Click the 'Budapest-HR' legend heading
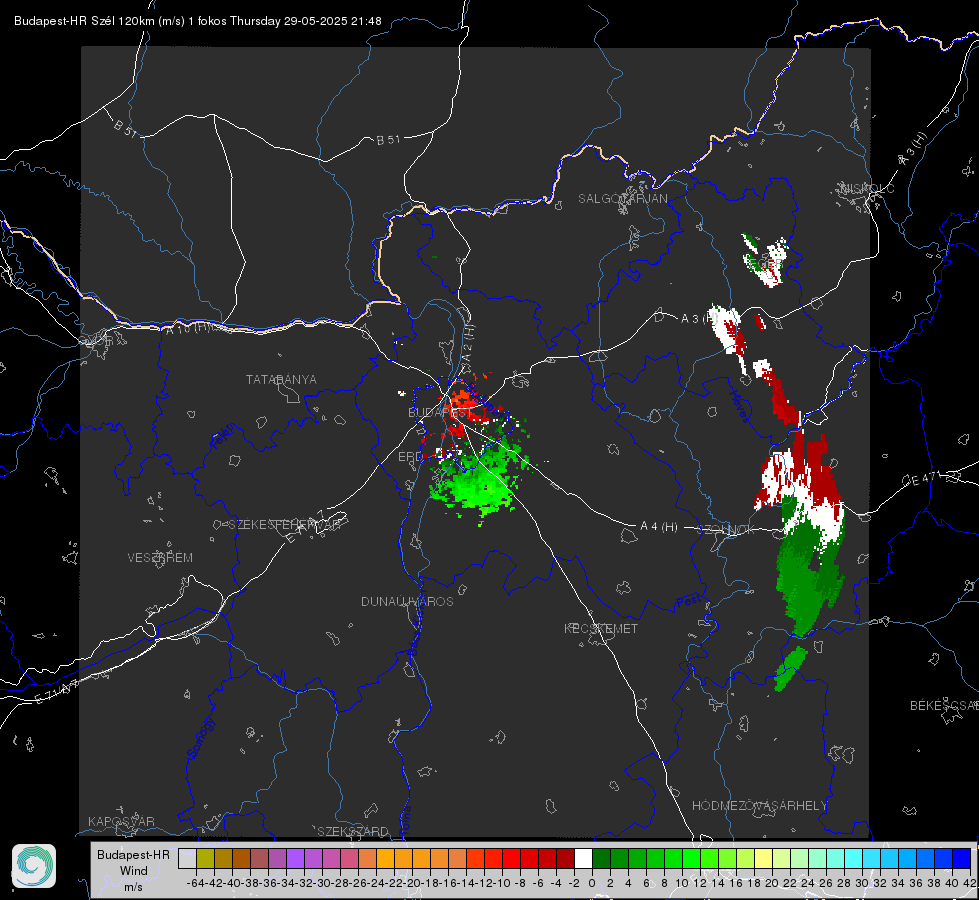979x900 pixels. (133, 854)
